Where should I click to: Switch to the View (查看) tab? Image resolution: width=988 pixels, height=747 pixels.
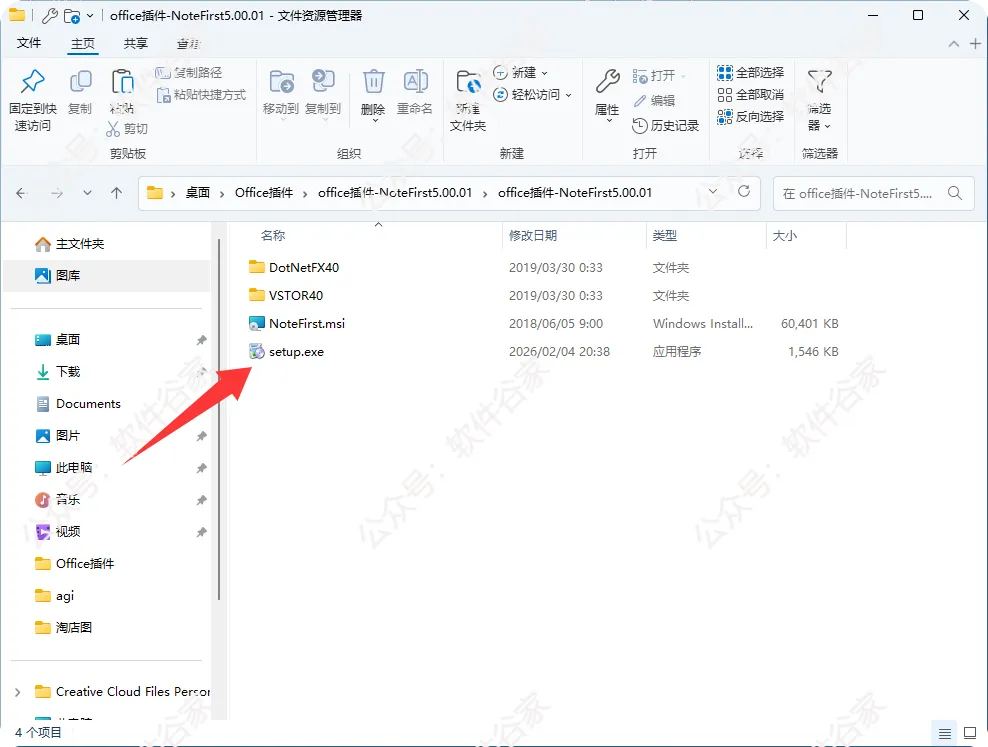tap(188, 43)
